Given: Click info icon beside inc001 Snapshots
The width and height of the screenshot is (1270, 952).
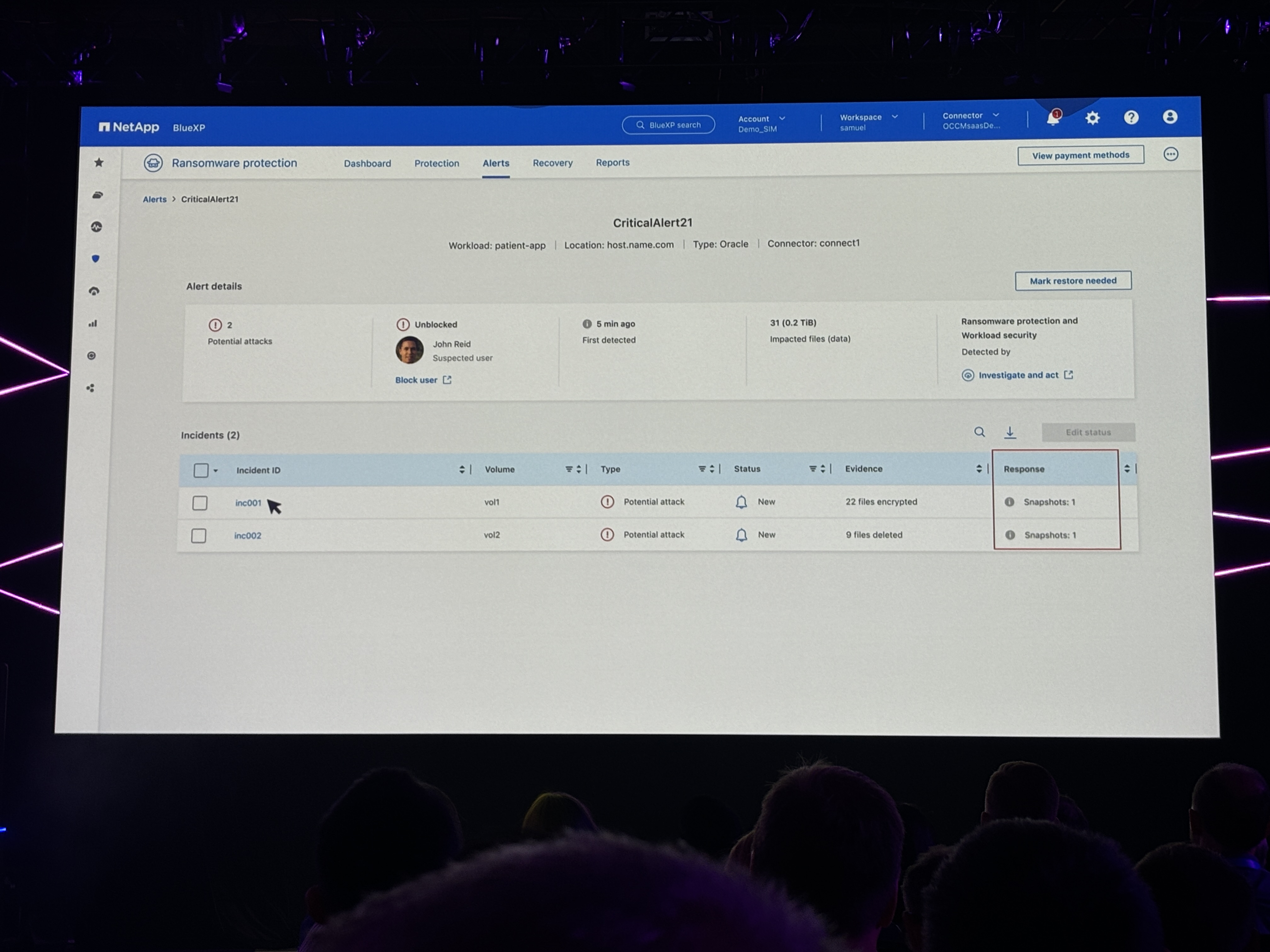Looking at the screenshot, I should pyautogui.click(x=1009, y=502).
